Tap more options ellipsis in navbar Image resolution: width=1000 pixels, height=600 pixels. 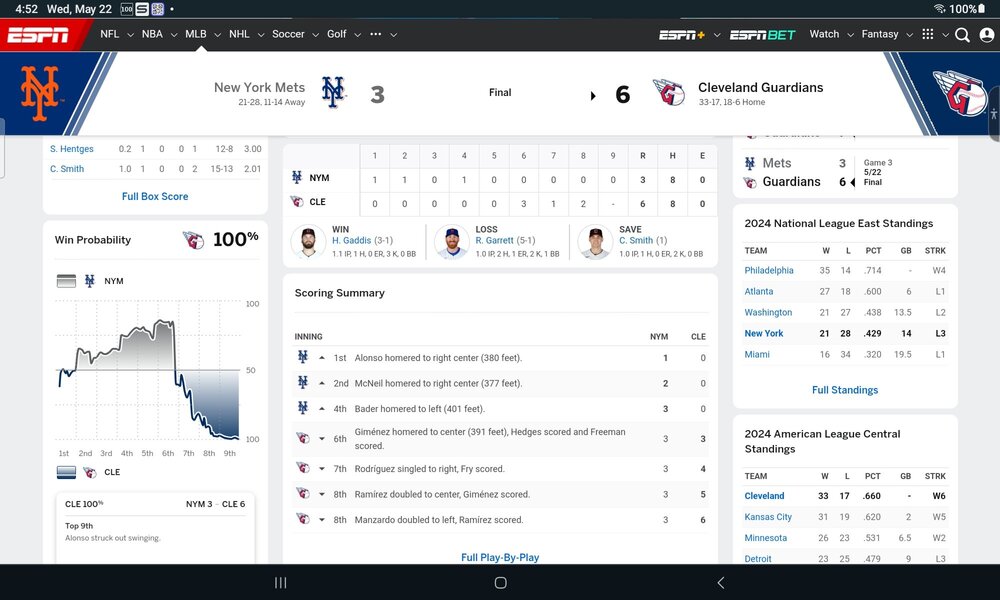coord(376,34)
